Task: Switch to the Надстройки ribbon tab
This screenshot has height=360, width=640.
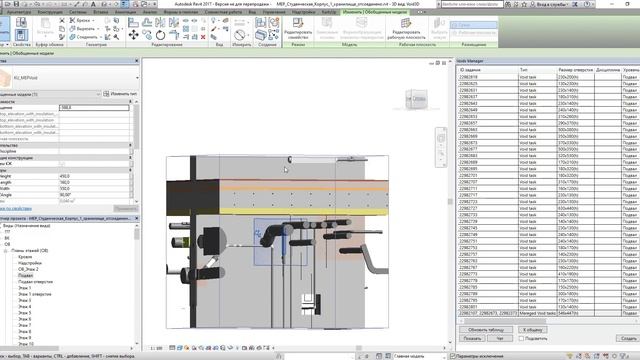Action: (304, 12)
